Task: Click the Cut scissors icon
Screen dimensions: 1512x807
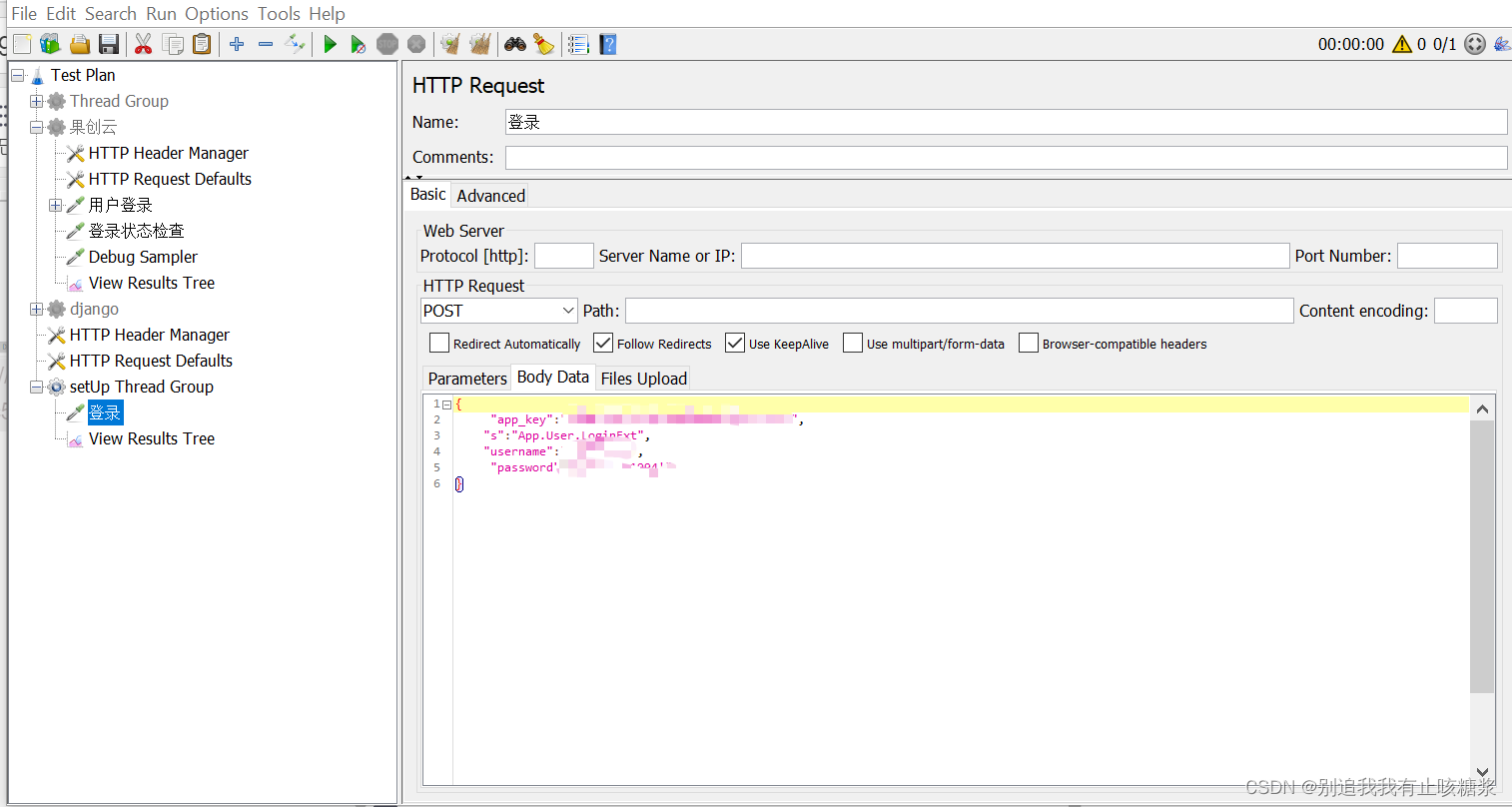Action: pyautogui.click(x=143, y=44)
